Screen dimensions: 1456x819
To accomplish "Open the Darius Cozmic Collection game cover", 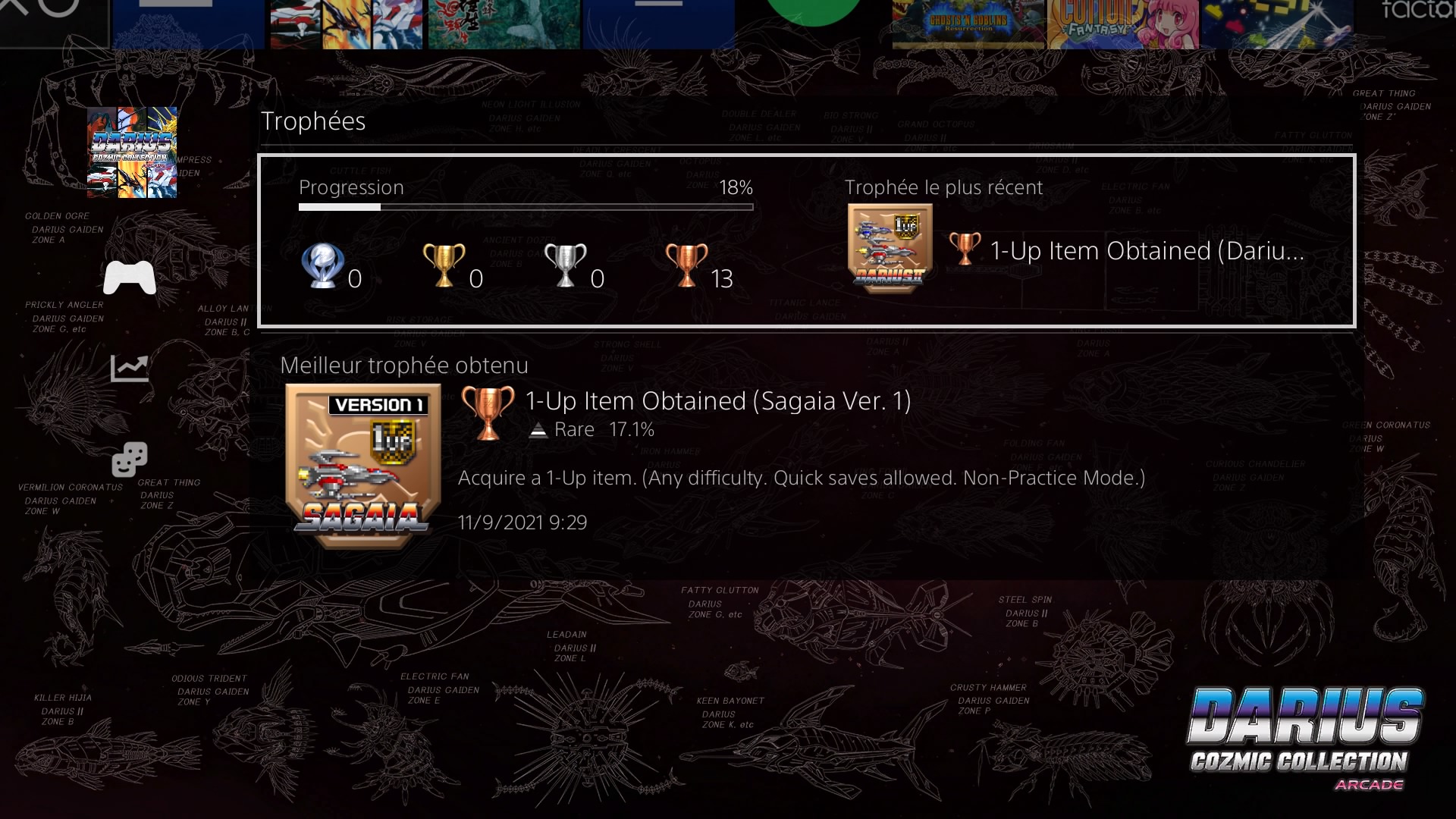I will 132,152.
